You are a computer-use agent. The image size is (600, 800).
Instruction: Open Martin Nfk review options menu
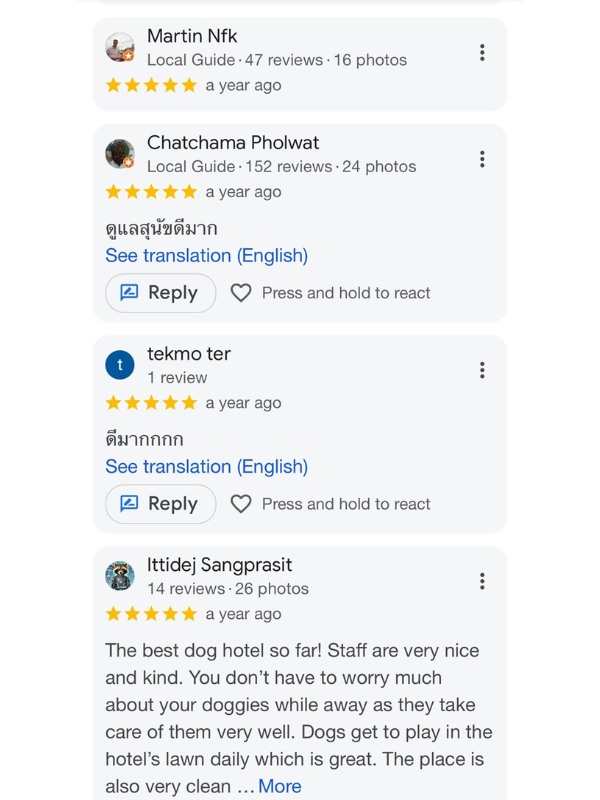coord(482,53)
